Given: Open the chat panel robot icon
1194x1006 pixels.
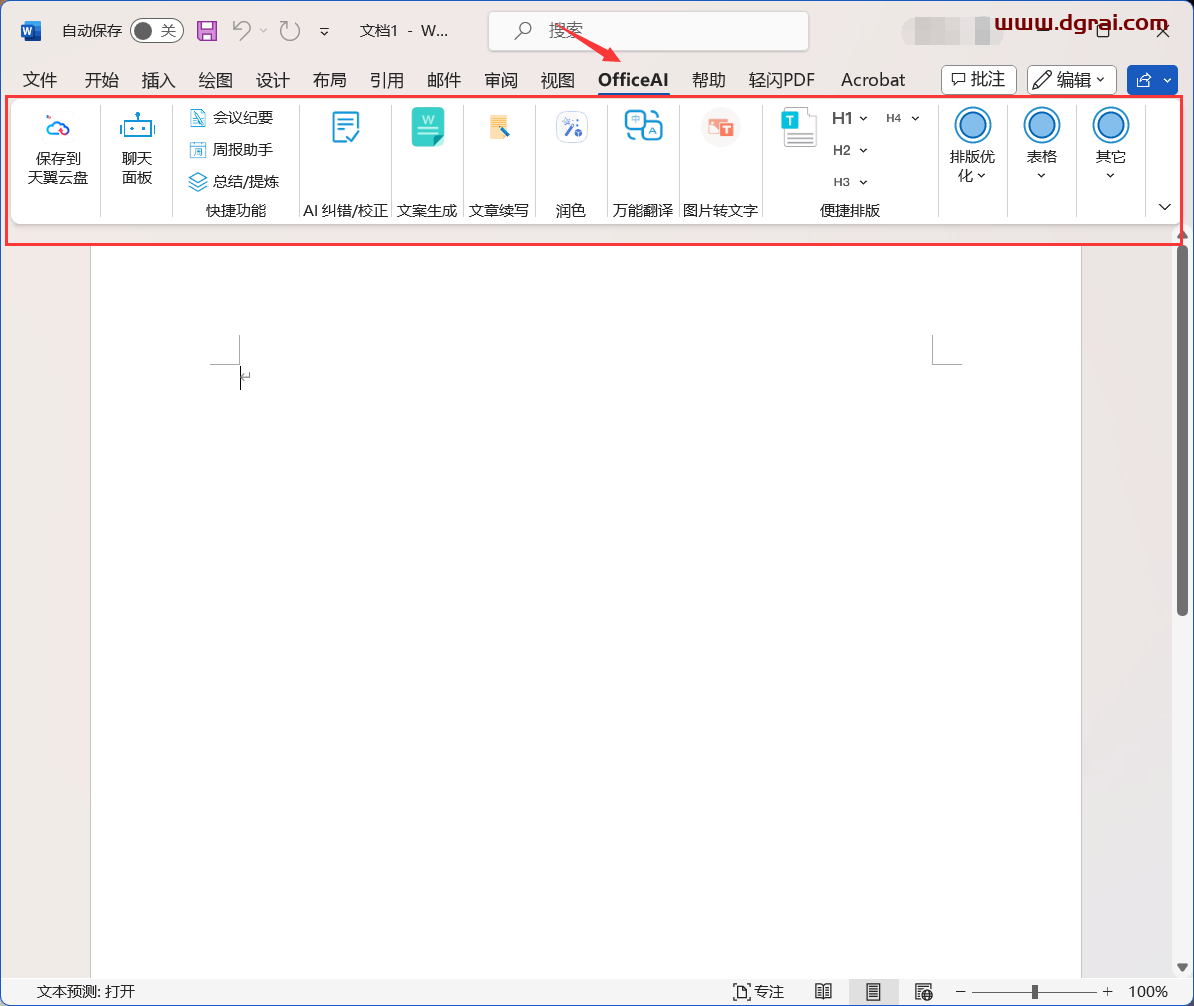Looking at the screenshot, I should point(137,127).
